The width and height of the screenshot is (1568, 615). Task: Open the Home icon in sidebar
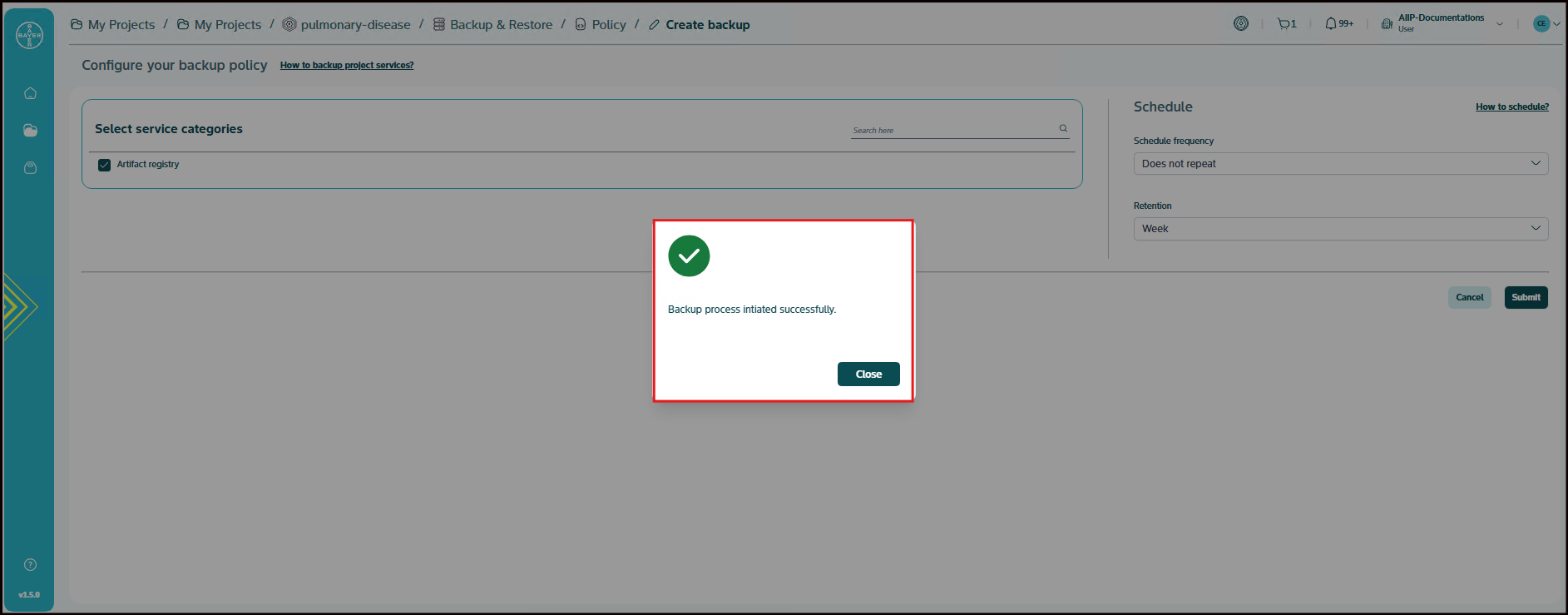click(30, 93)
